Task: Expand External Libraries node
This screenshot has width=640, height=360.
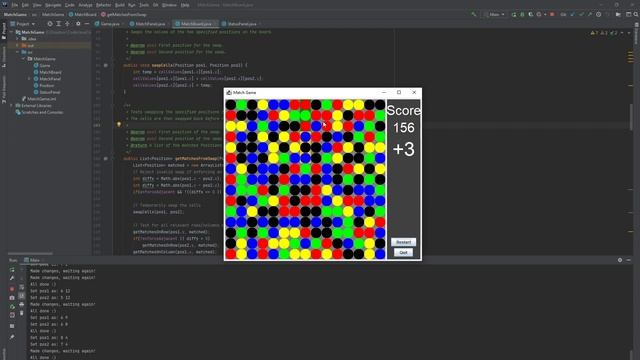Action: pos(11,105)
